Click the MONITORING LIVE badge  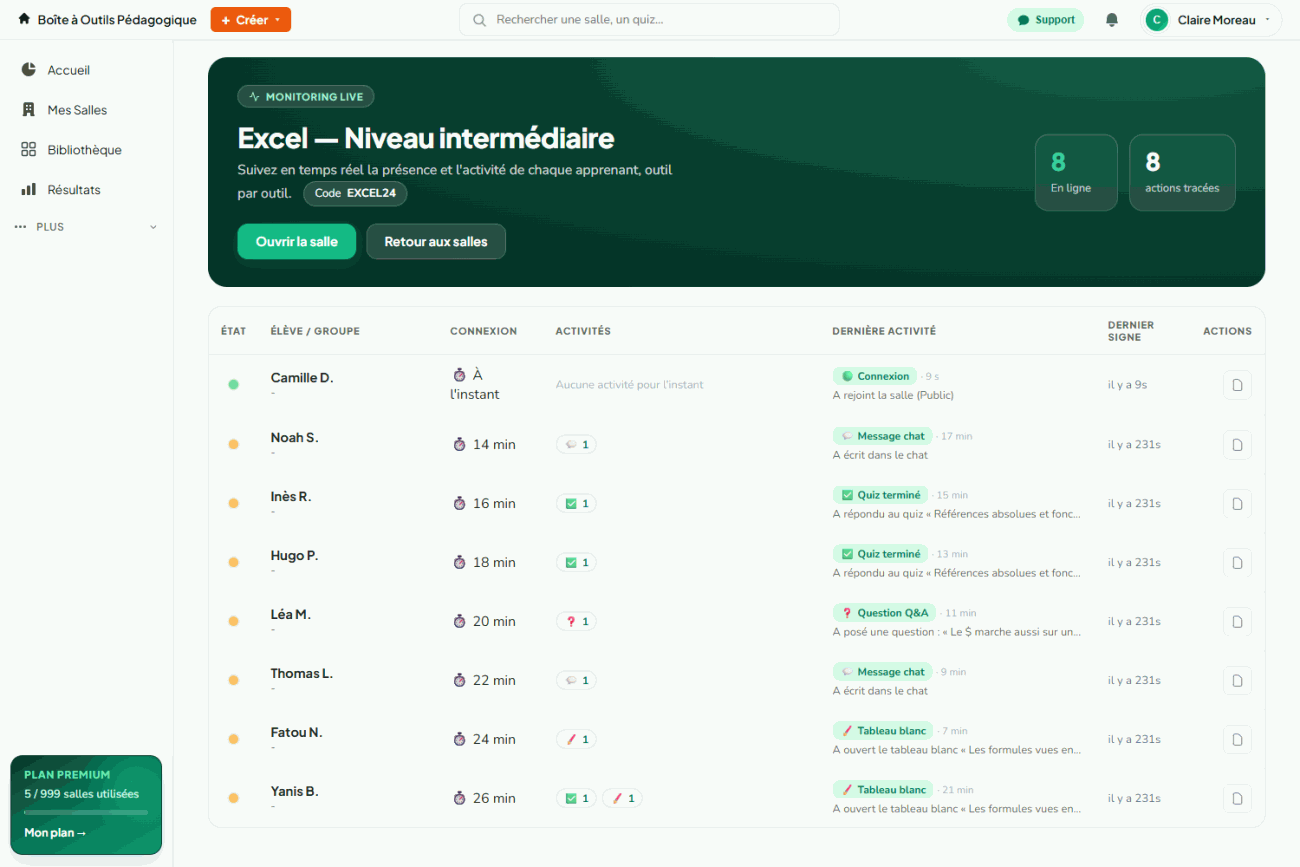[x=306, y=97]
